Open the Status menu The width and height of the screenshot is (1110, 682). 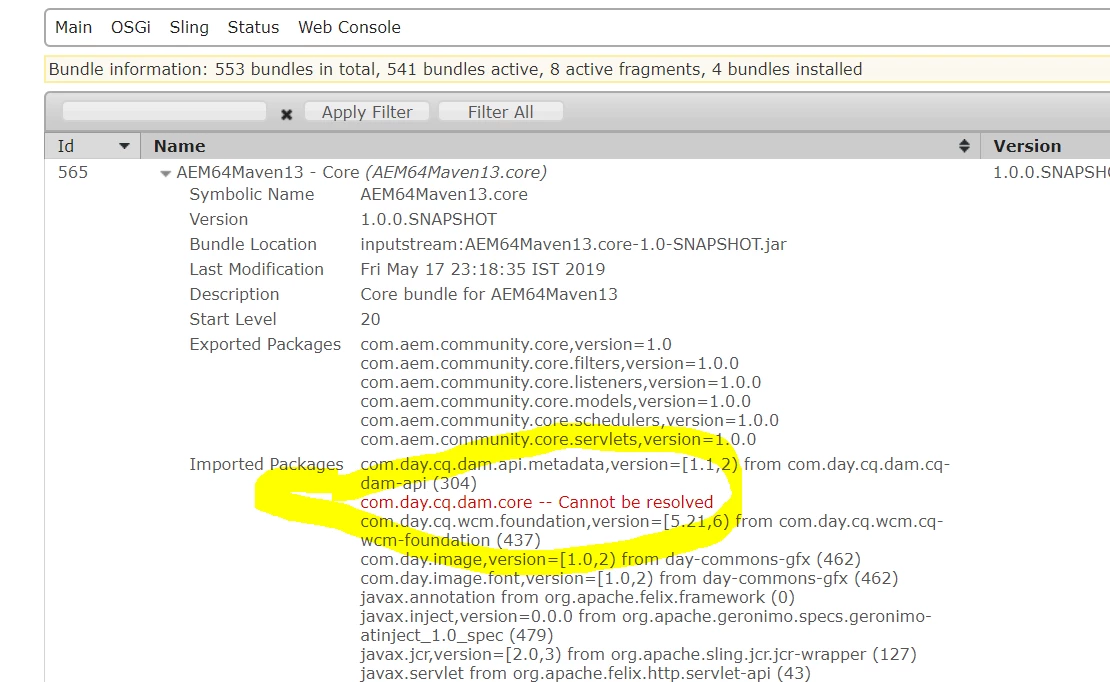coord(253,28)
